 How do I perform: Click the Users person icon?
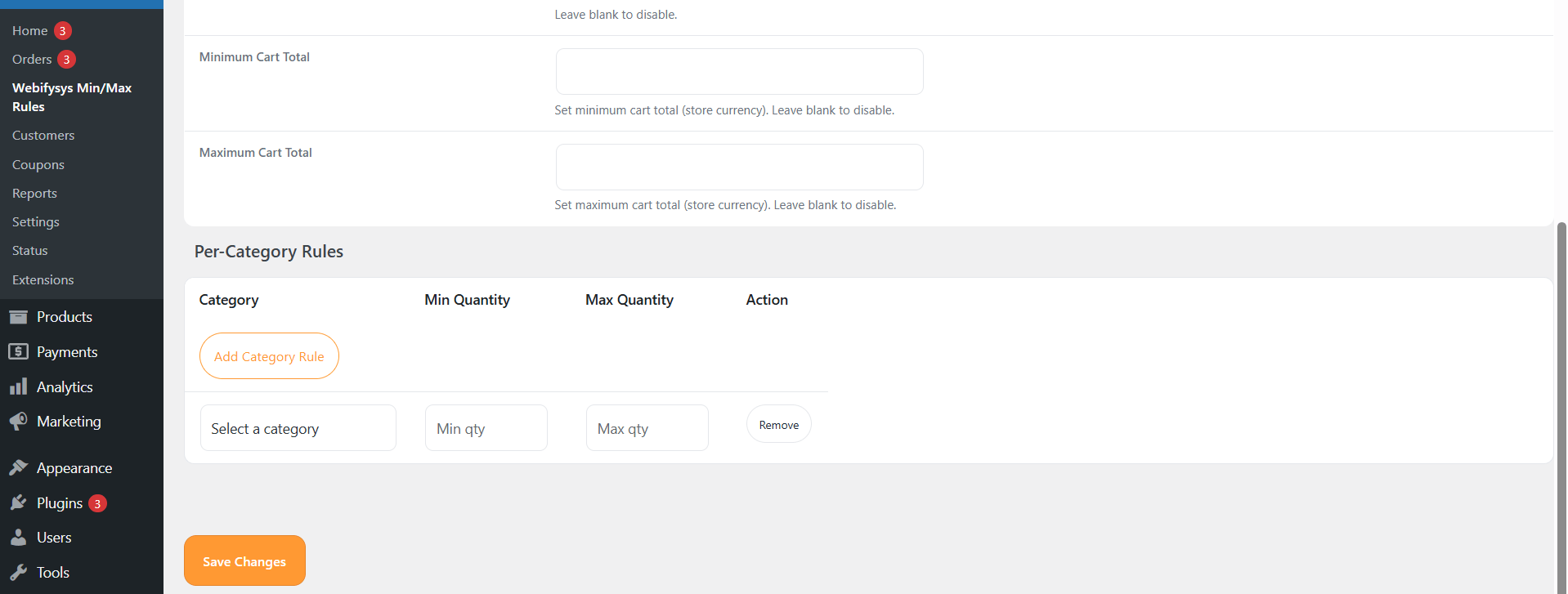pos(18,538)
